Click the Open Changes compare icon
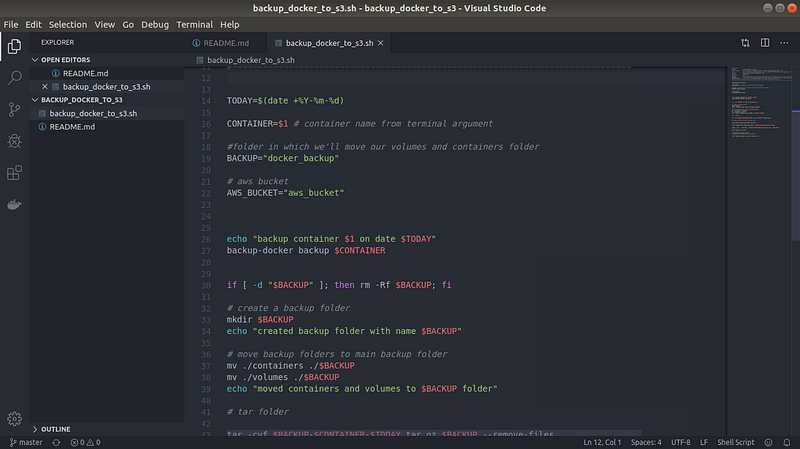The image size is (800, 449). point(745,43)
